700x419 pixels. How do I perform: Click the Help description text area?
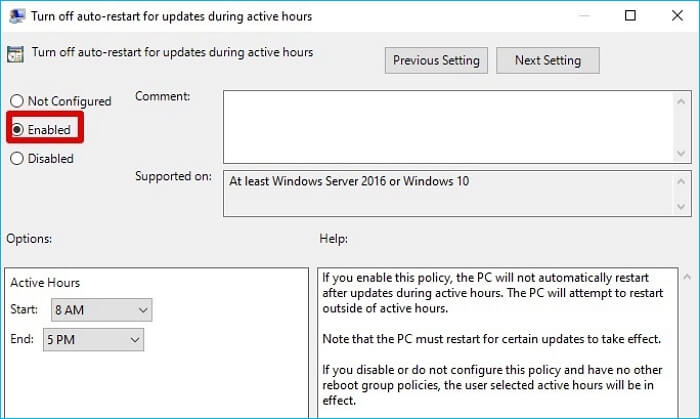[490, 340]
